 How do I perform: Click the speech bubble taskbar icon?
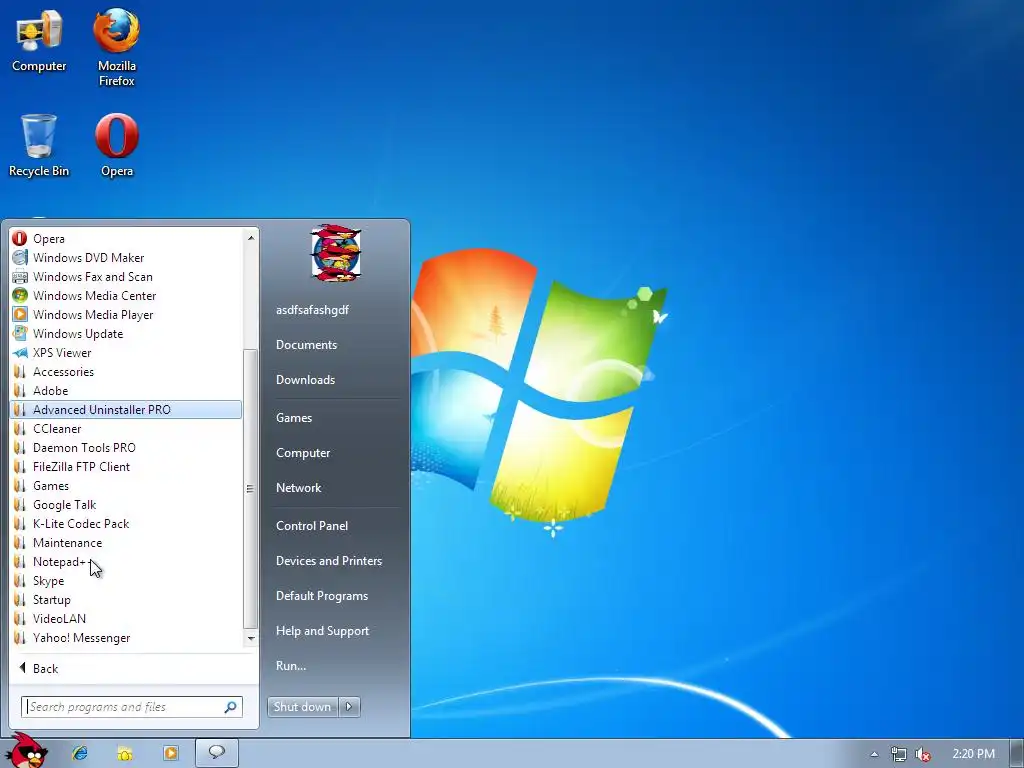(x=217, y=752)
